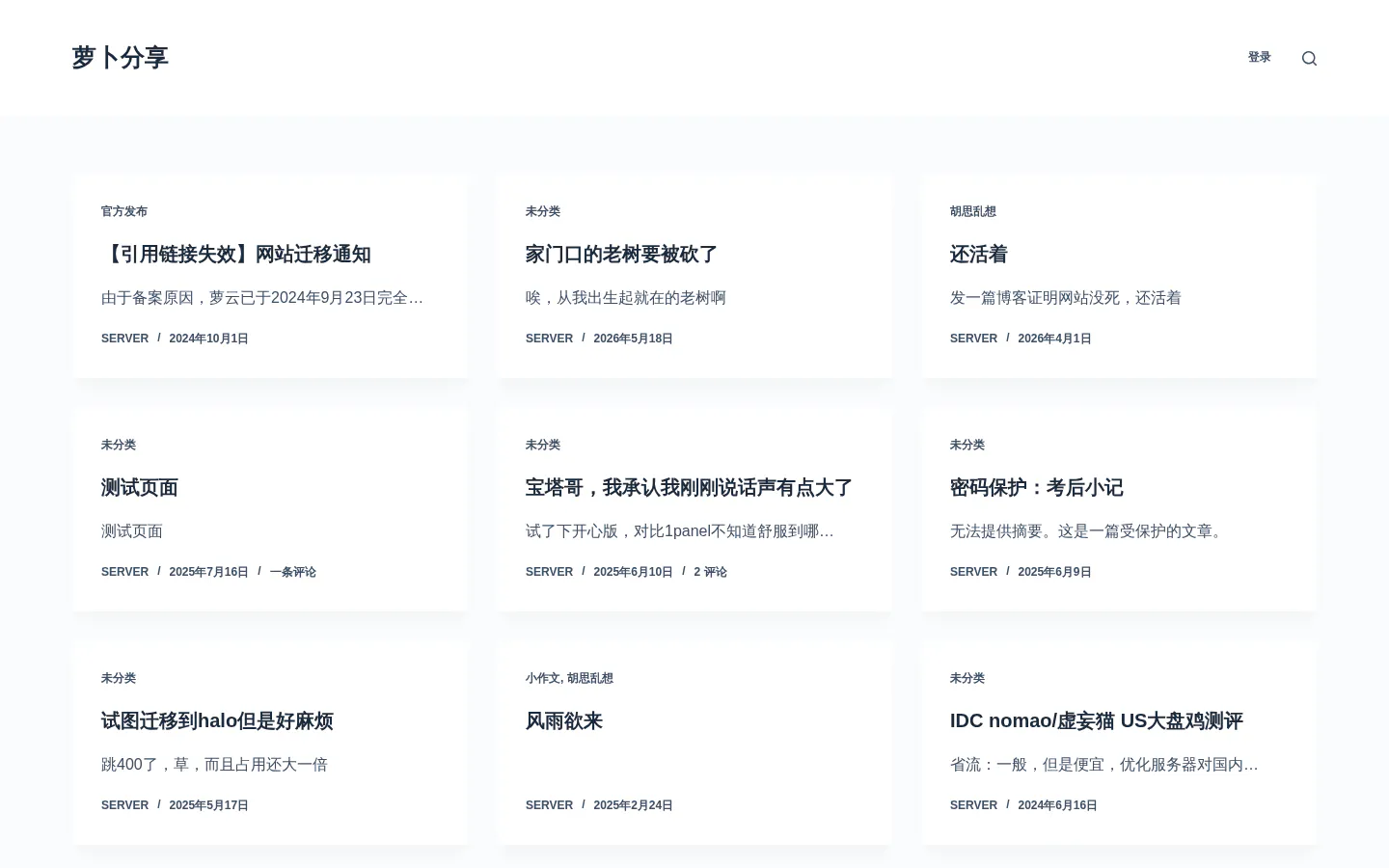Click SERVER author dated 2025年5月17日

click(x=125, y=805)
